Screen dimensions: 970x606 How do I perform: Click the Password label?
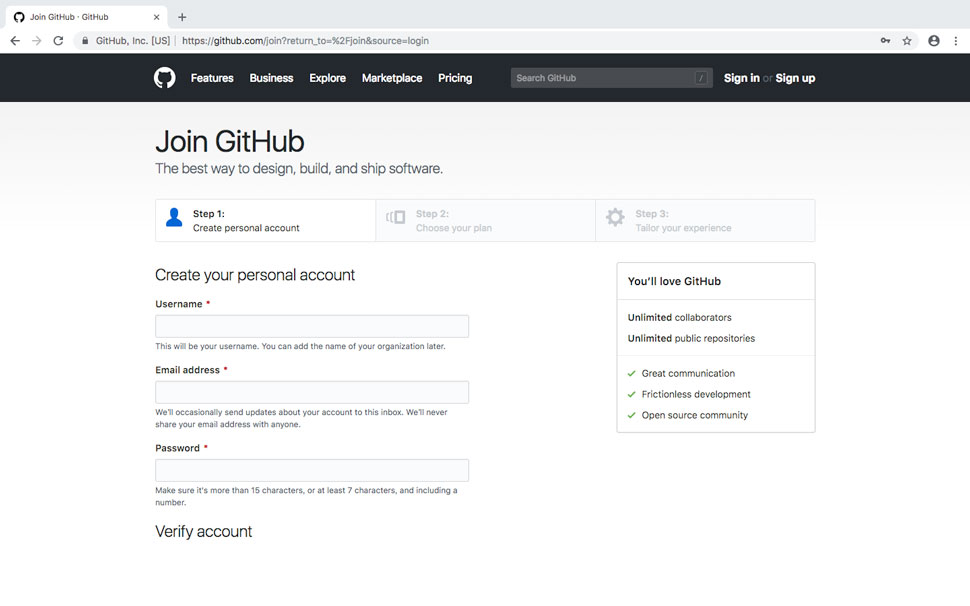point(178,448)
